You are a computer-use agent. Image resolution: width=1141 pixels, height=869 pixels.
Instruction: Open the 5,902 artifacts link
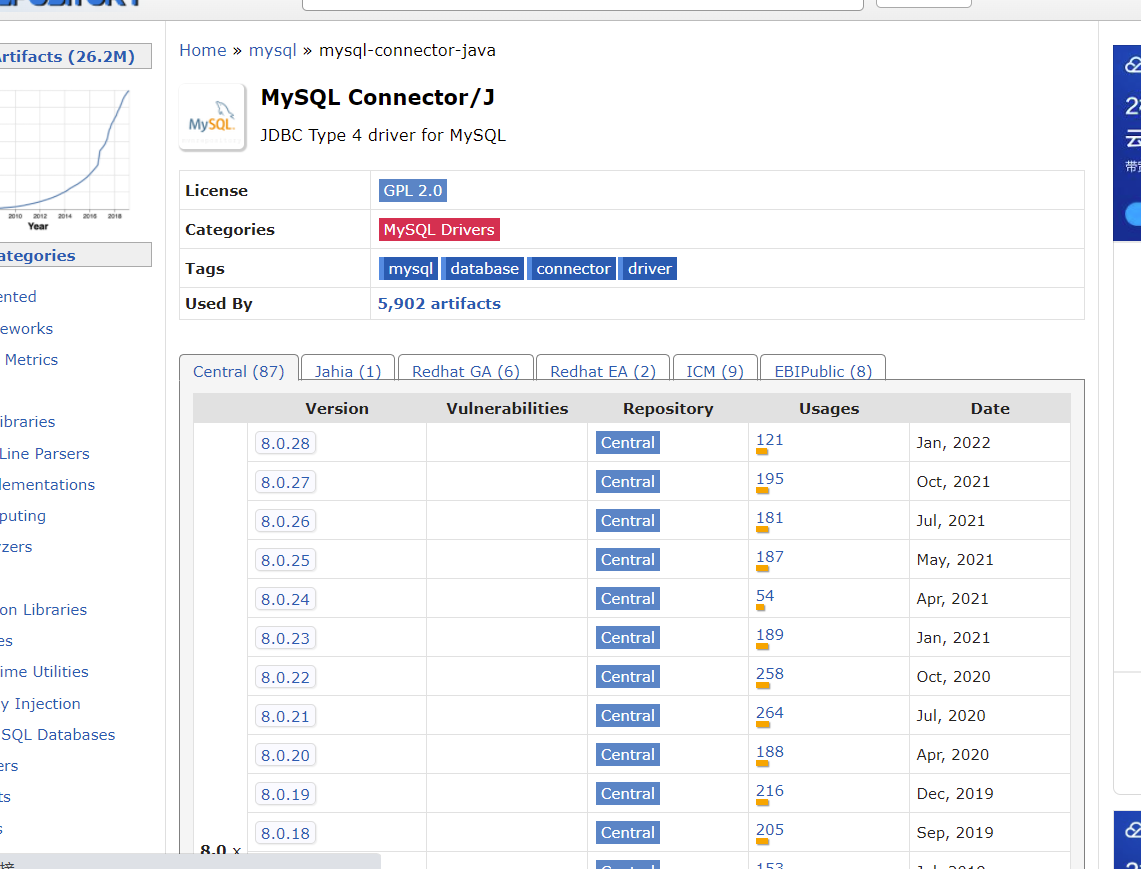(439, 303)
